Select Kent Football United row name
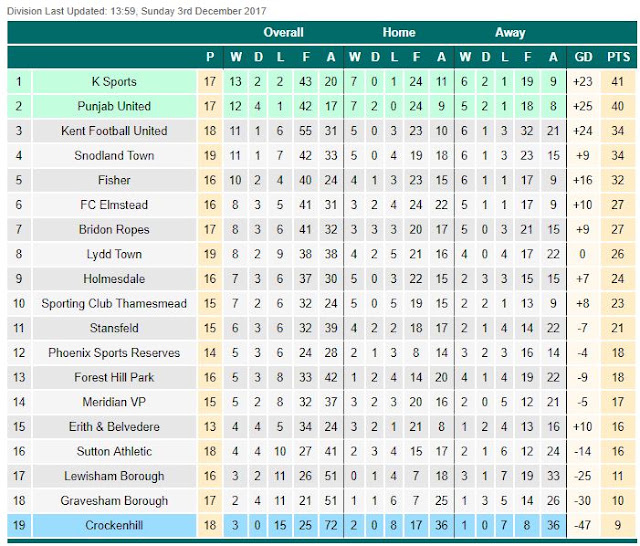 (x=114, y=131)
